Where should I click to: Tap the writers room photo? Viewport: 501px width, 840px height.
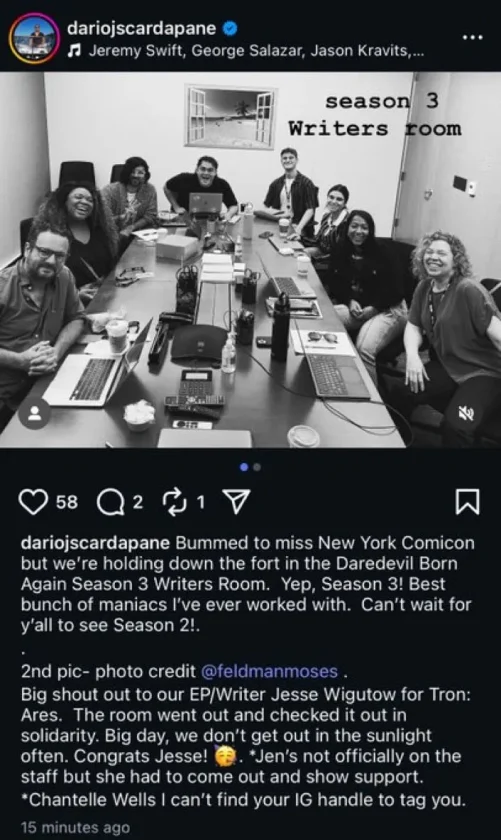250,260
